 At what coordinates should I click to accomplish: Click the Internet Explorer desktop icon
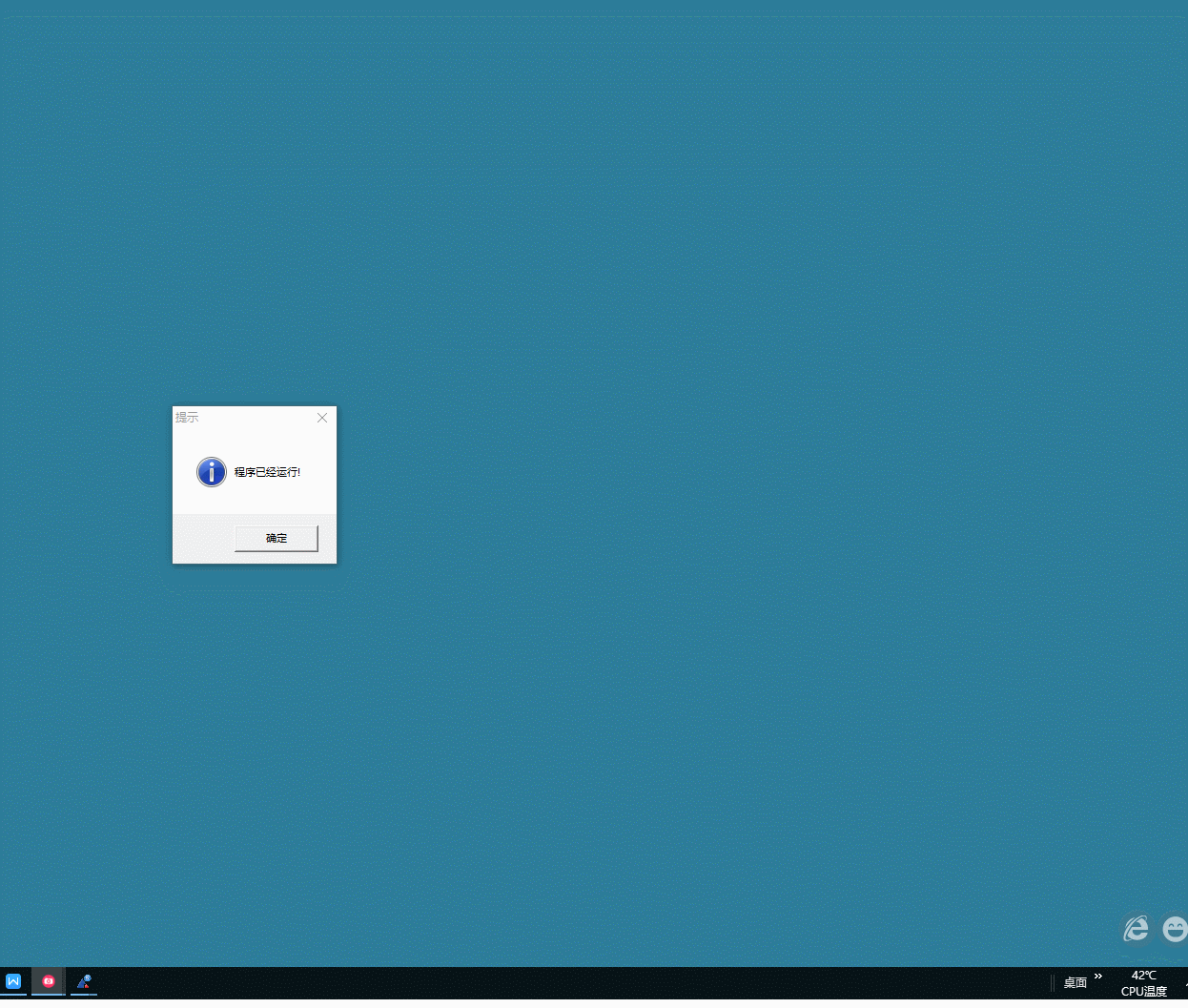click(x=1136, y=928)
